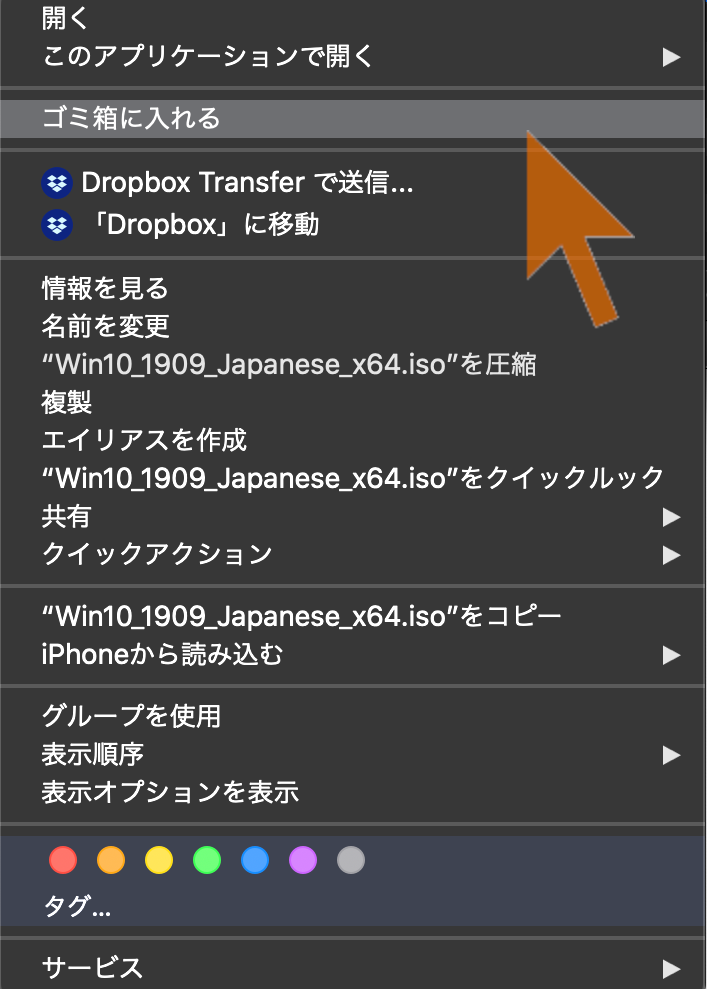Expand arrow next to iPhoneから読み込む
This screenshot has width=707, height=989.
[x=671, y=655]
